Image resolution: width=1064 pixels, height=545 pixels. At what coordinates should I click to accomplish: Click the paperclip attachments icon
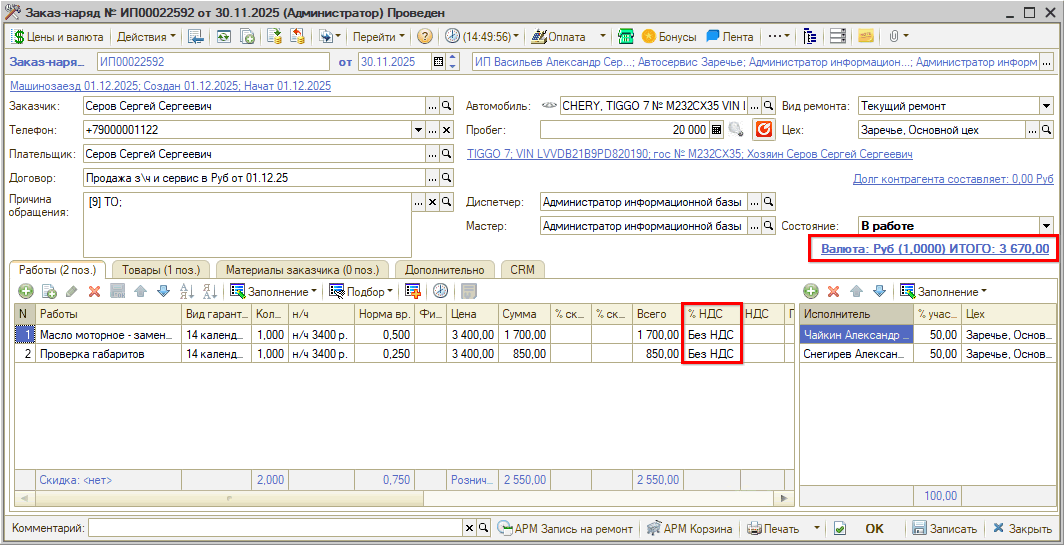tap(893, 36)
